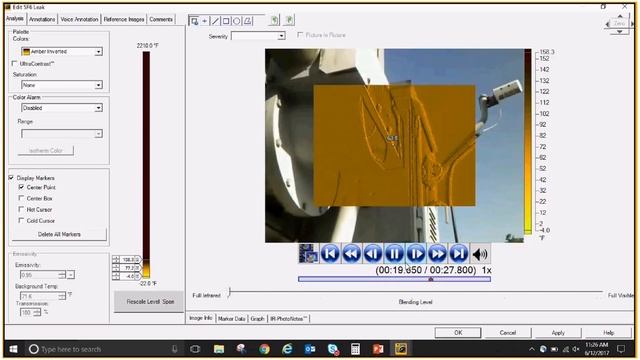
Task: Open Outlook from the taskbar
Action: click(x=310, y=349)
